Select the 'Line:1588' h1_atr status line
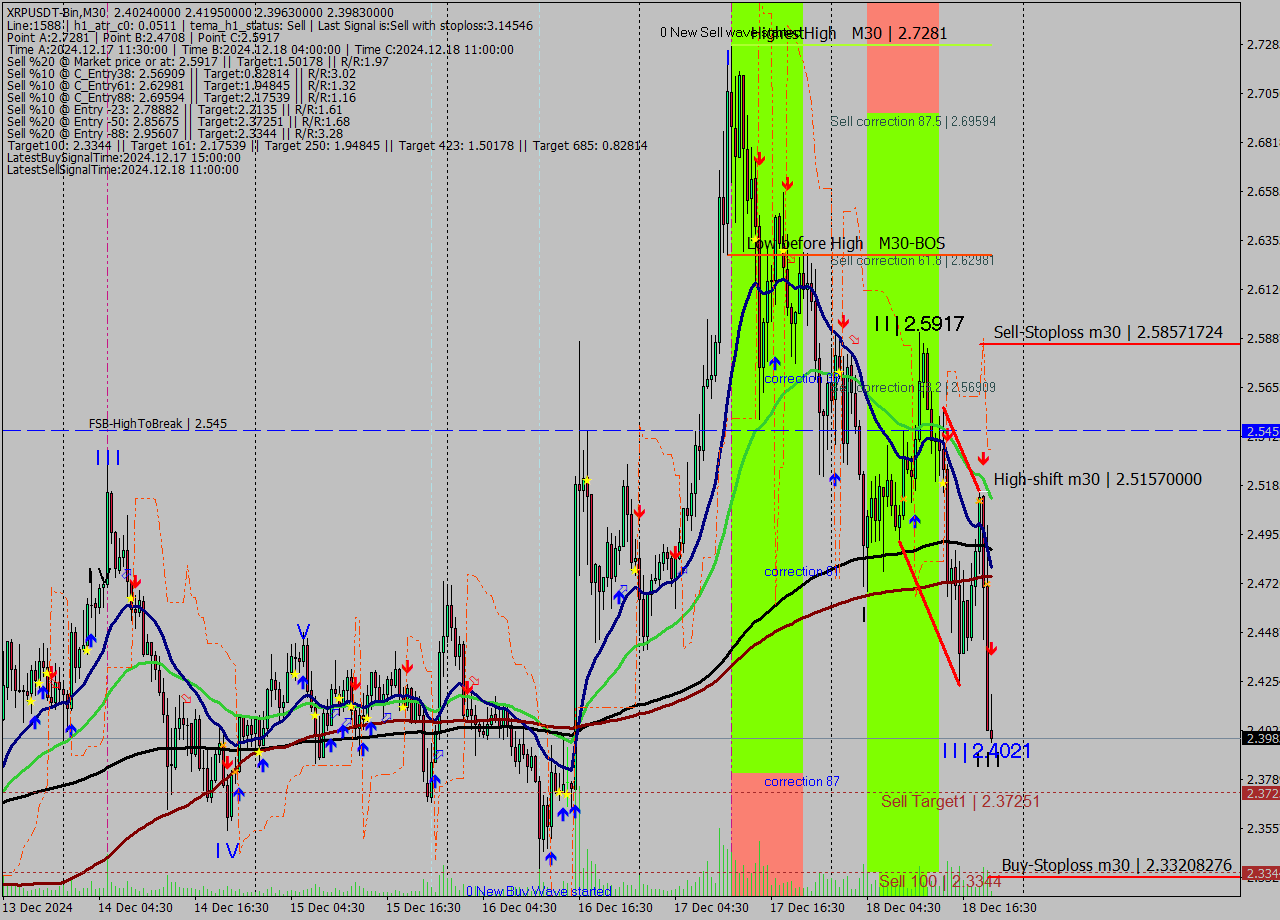 point(270,25)
